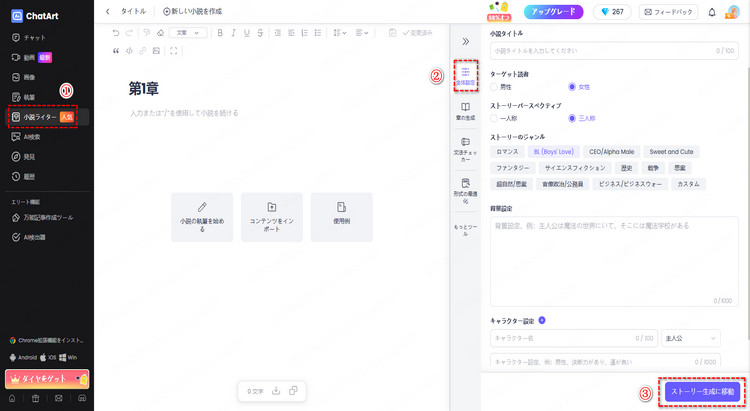The image size is (750, 411).
Task: Create a new novel (新しい小説を作成)
Action: click(192, 11)
